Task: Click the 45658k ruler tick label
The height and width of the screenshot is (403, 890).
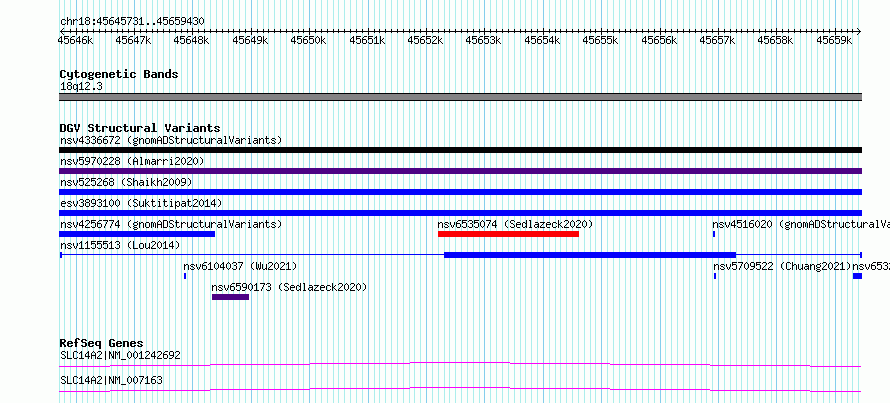Action: coord(775,40)
